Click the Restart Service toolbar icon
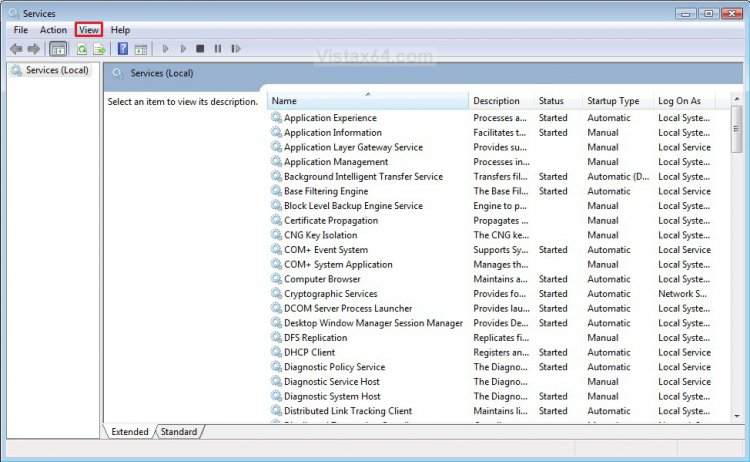 (235, 48)
